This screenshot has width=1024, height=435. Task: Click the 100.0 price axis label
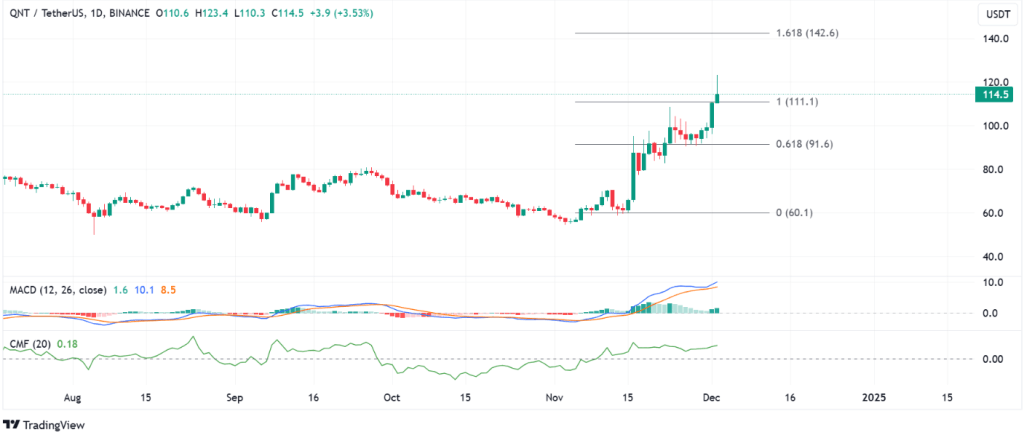coord(997,126)
